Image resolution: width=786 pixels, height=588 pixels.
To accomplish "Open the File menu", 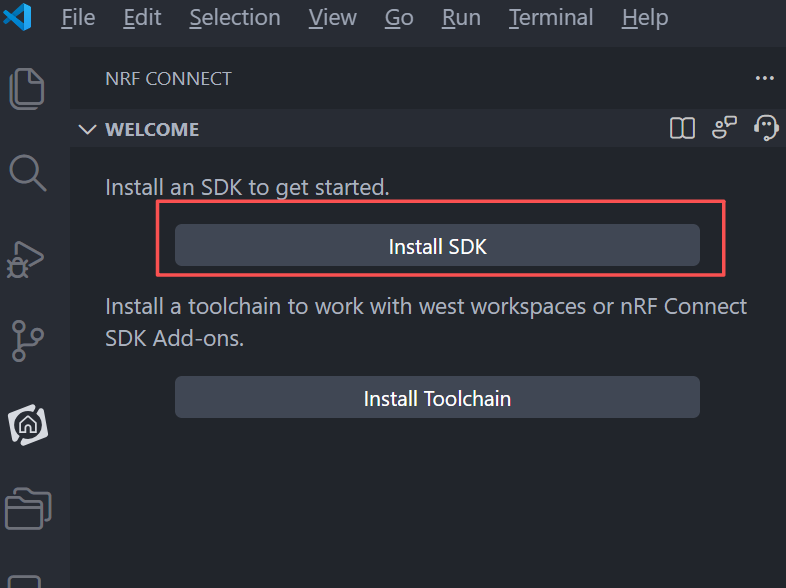I will tap(78, 18).
